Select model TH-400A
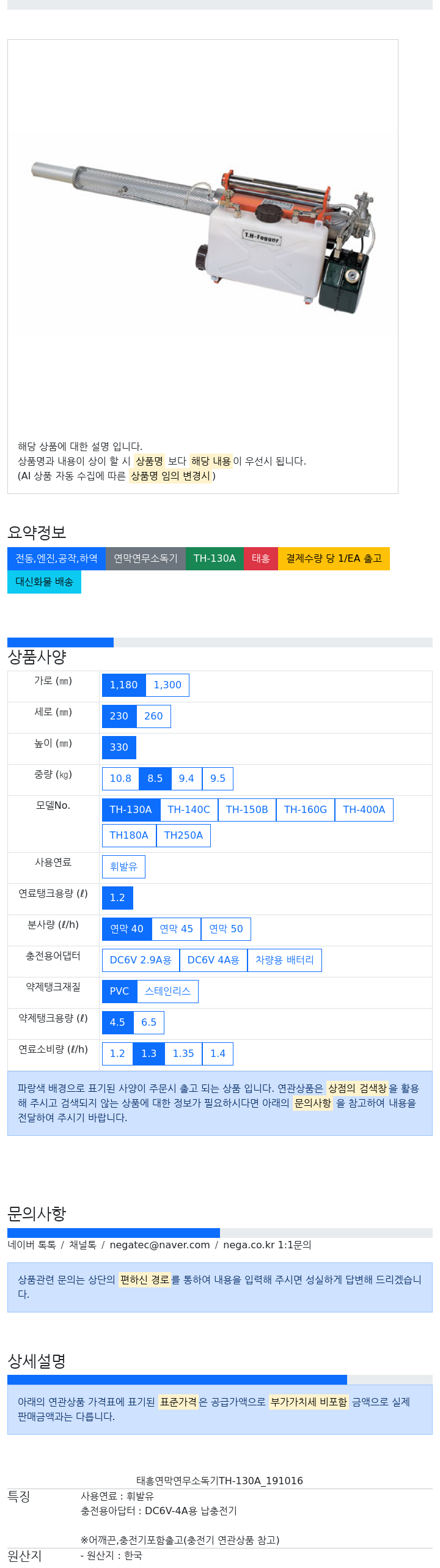 (x=364, y=810)
